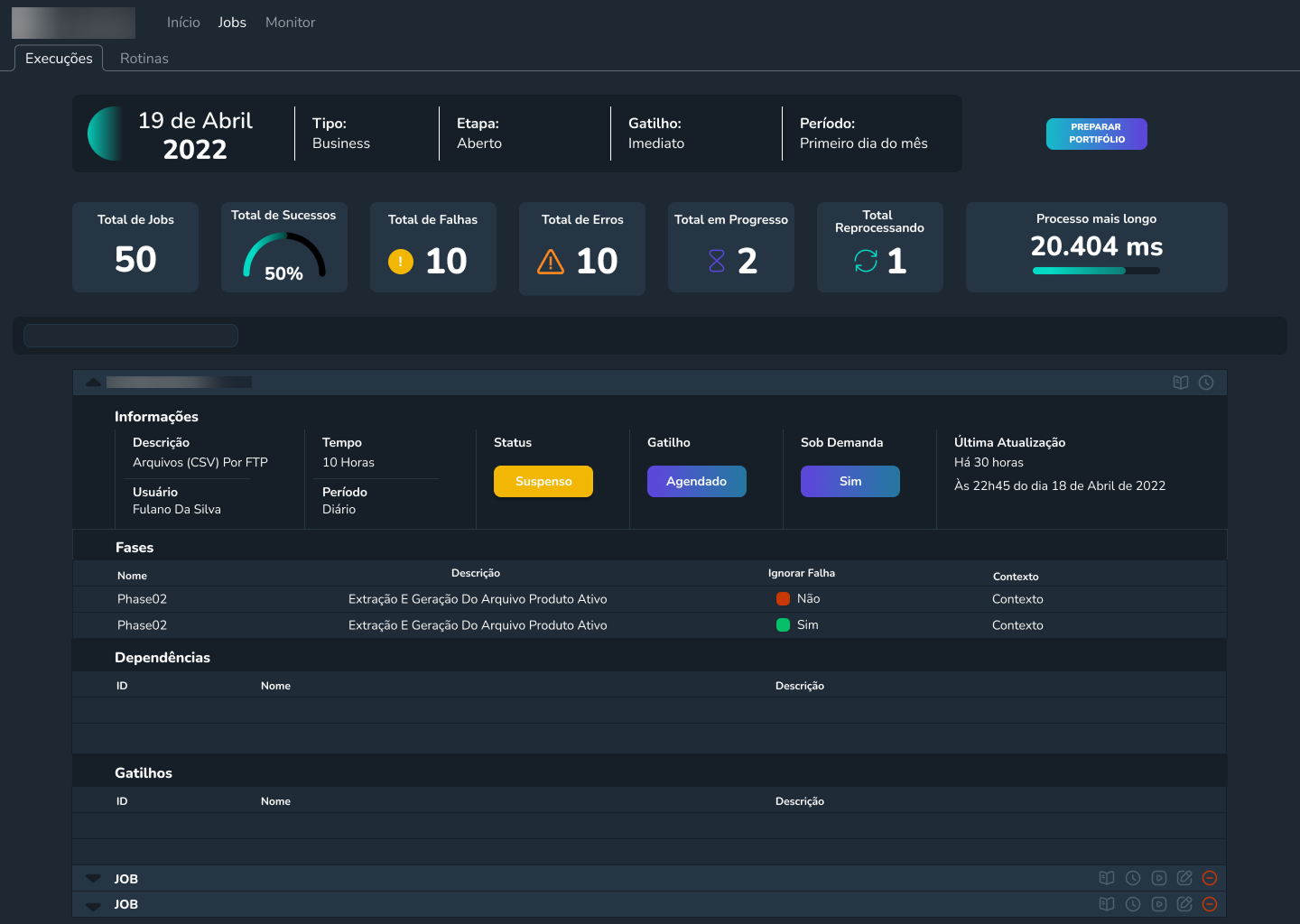This screenshot has height=924, width=1300.
Task: Expand the last JOB row at the bottom
Action: (x=93, y=905)
